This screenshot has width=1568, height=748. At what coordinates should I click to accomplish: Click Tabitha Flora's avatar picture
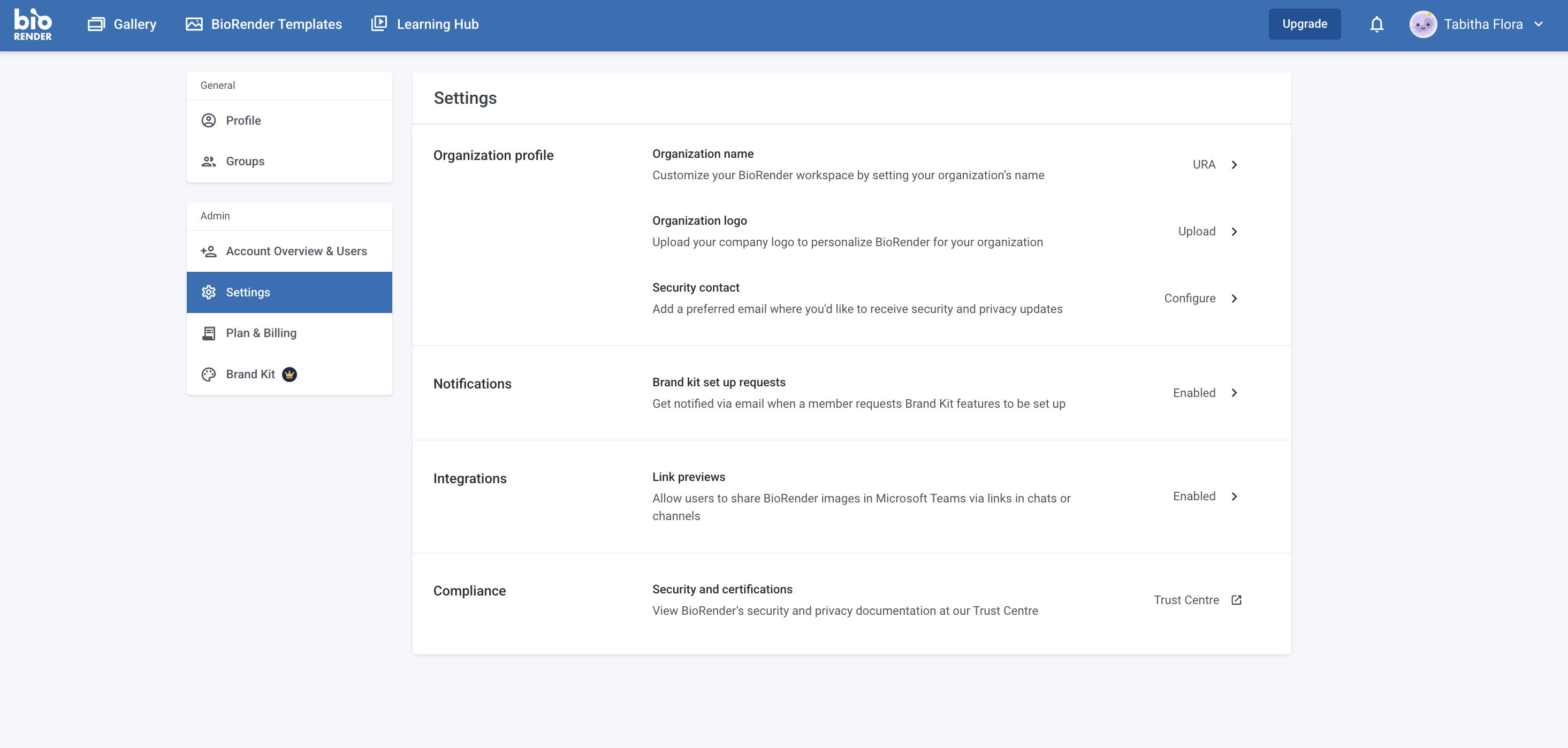click(x=1423, y=25)
